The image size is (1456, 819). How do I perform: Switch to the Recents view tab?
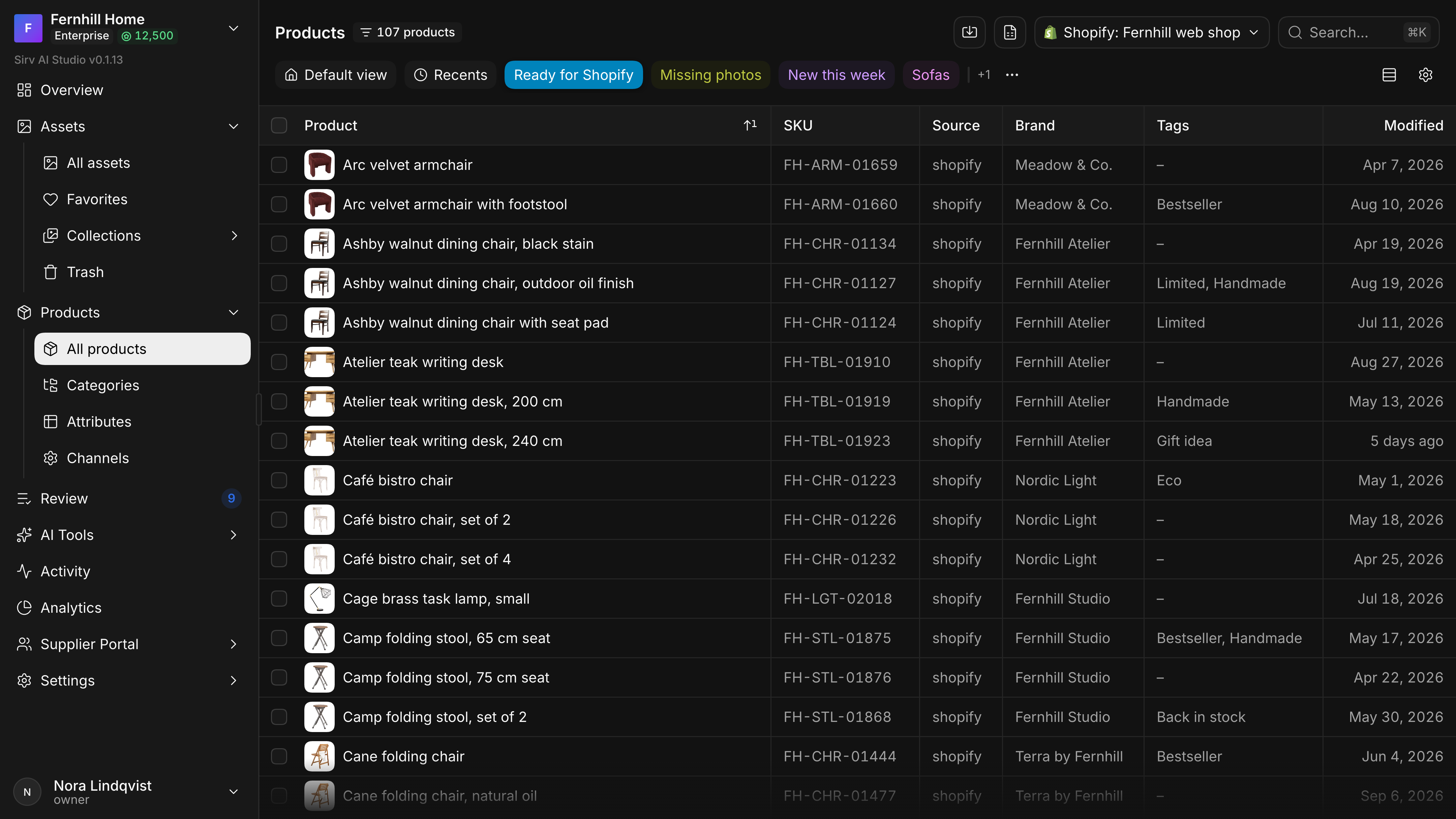pos(451,74)
